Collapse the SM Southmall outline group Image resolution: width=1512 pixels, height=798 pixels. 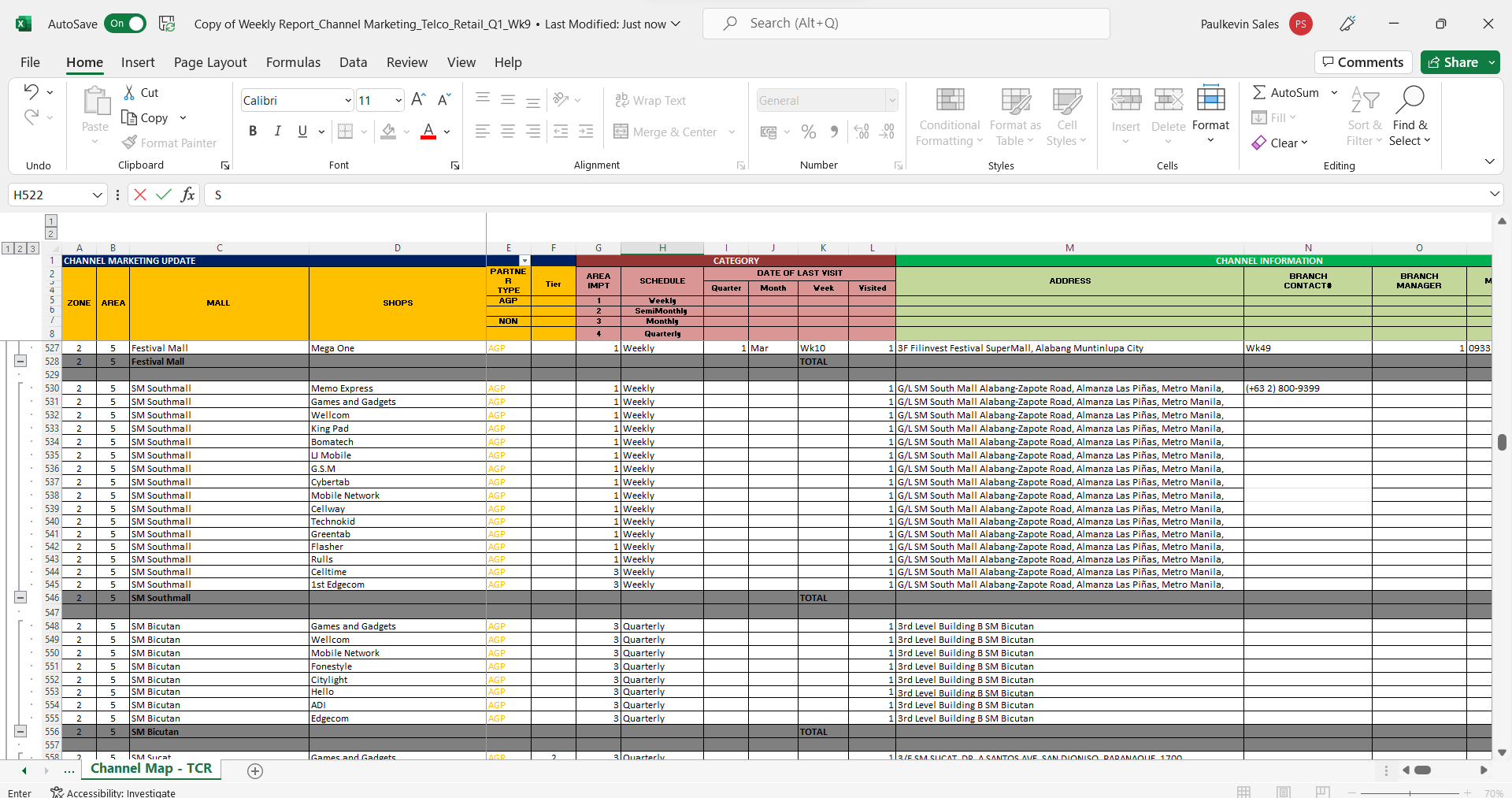coord(20,597)
